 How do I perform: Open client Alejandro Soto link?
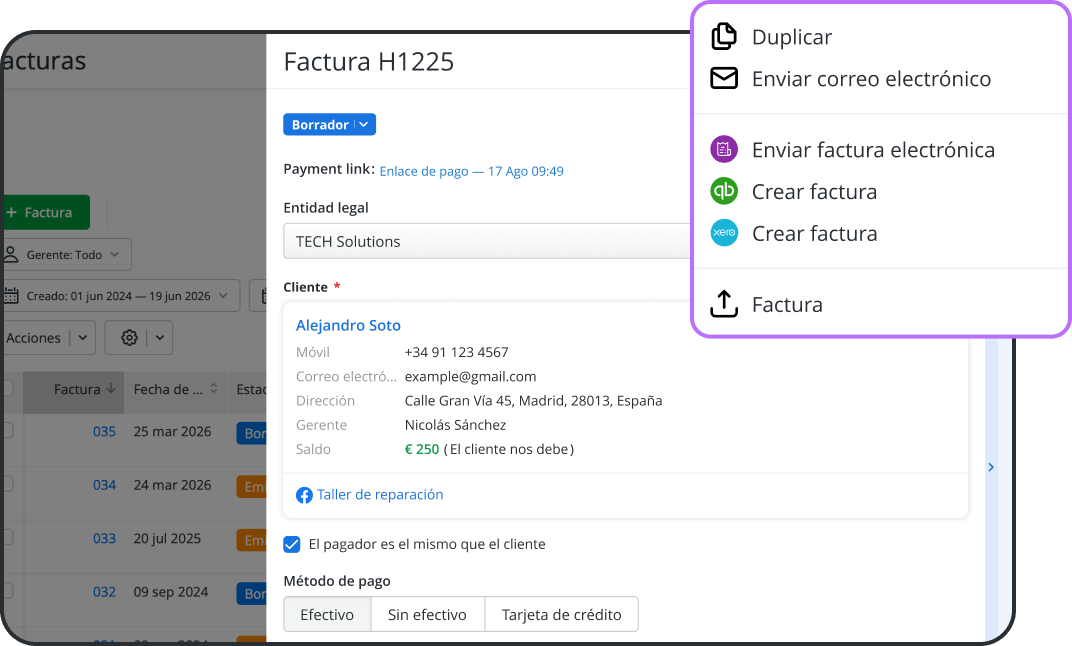[x=348, y=325]
